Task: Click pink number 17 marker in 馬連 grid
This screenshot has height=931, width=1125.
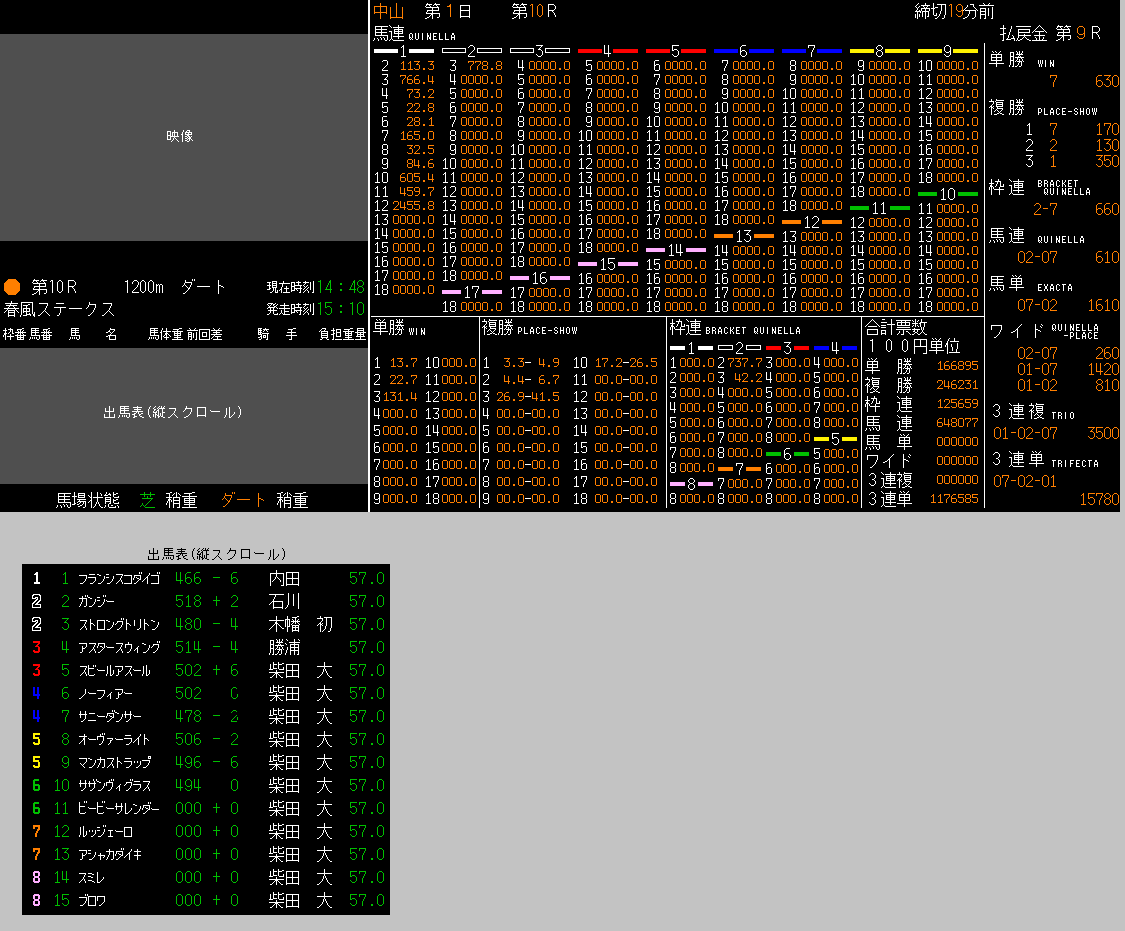Action: coord(471,292)
